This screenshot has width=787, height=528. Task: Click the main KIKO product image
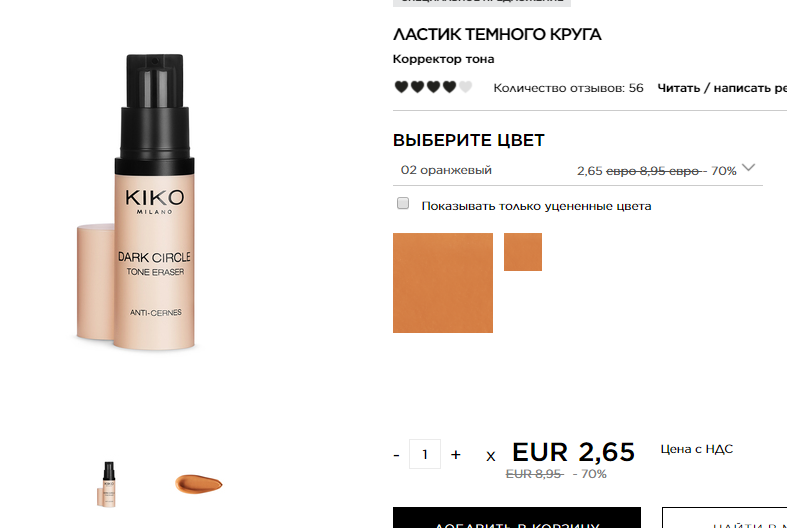[137, 202]
